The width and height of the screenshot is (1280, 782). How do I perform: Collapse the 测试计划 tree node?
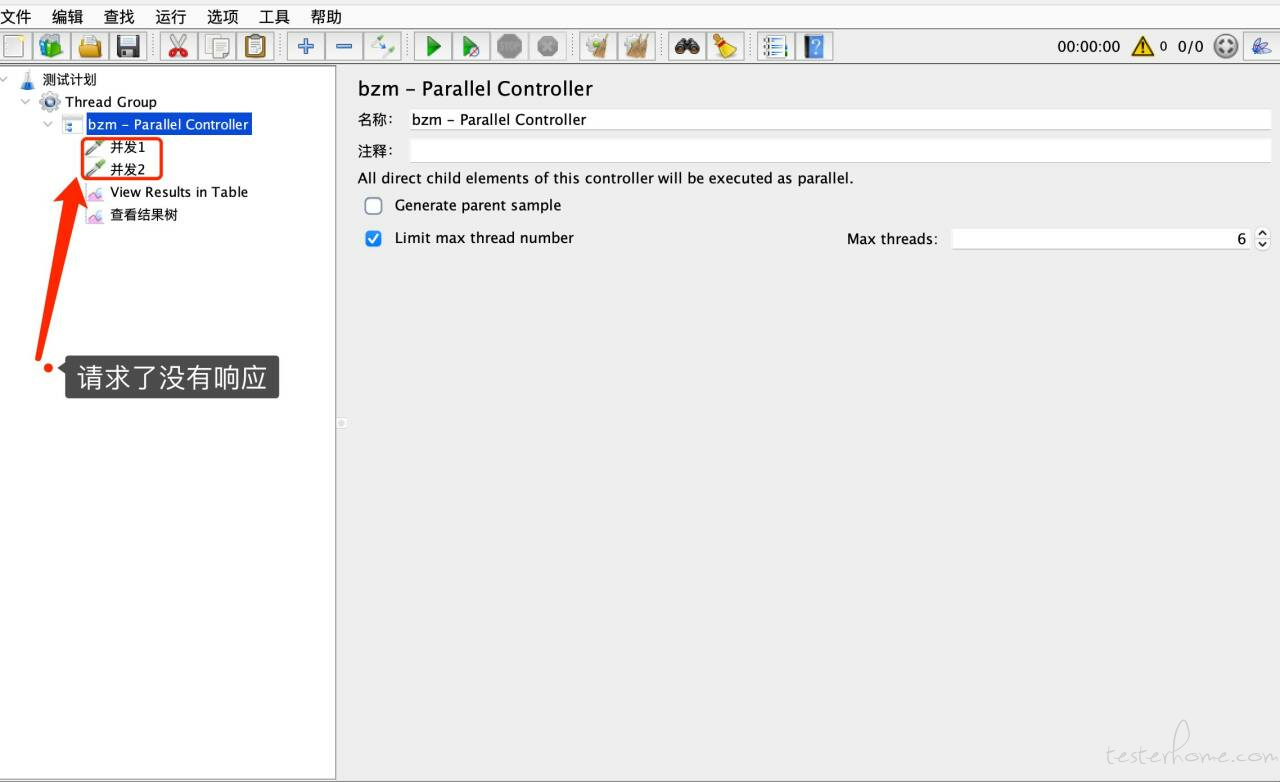pyautogui.click(x=5, y=79)
